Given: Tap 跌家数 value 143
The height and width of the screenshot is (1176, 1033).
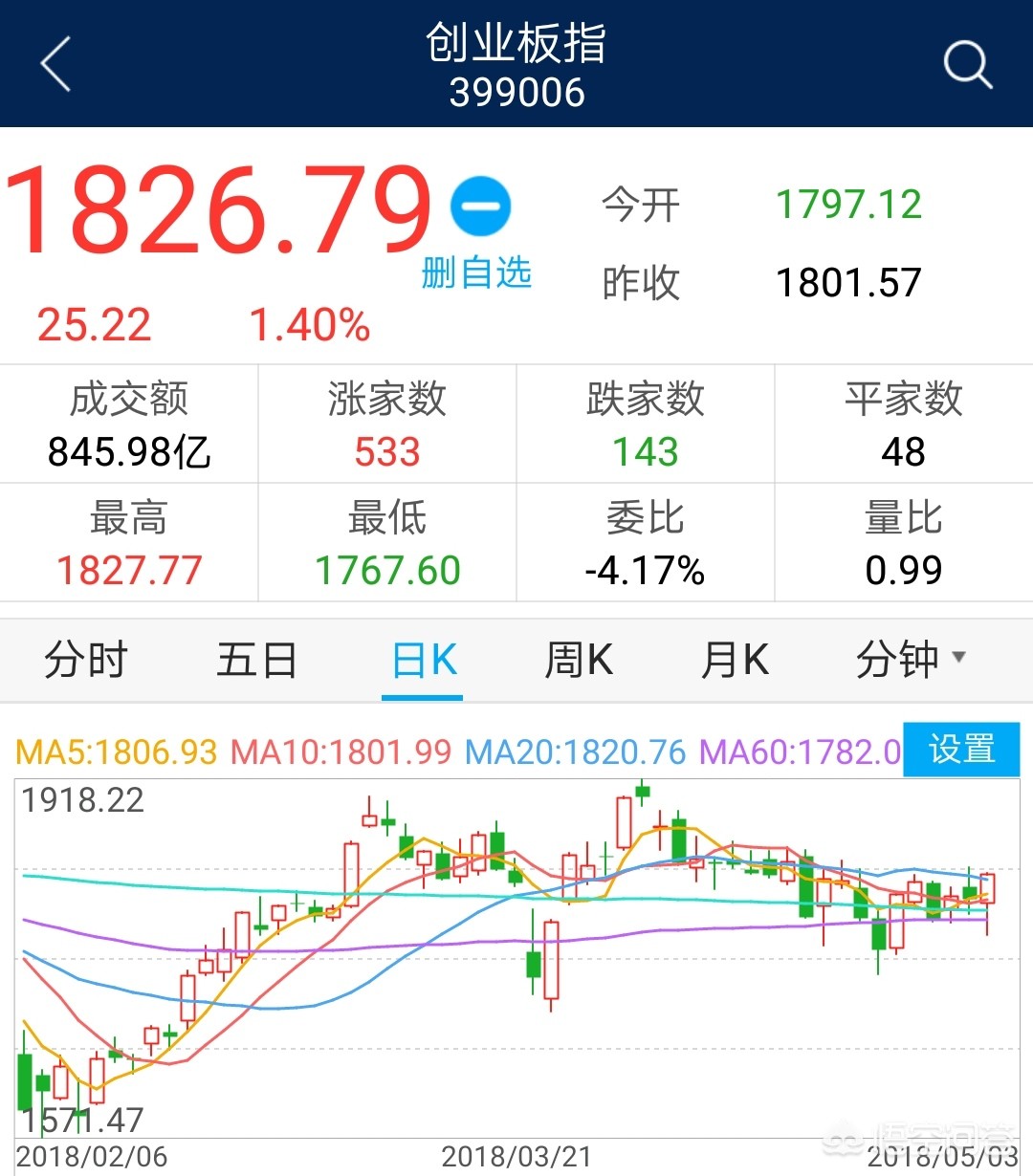Looking at the screenshot, I should (646, 451).
